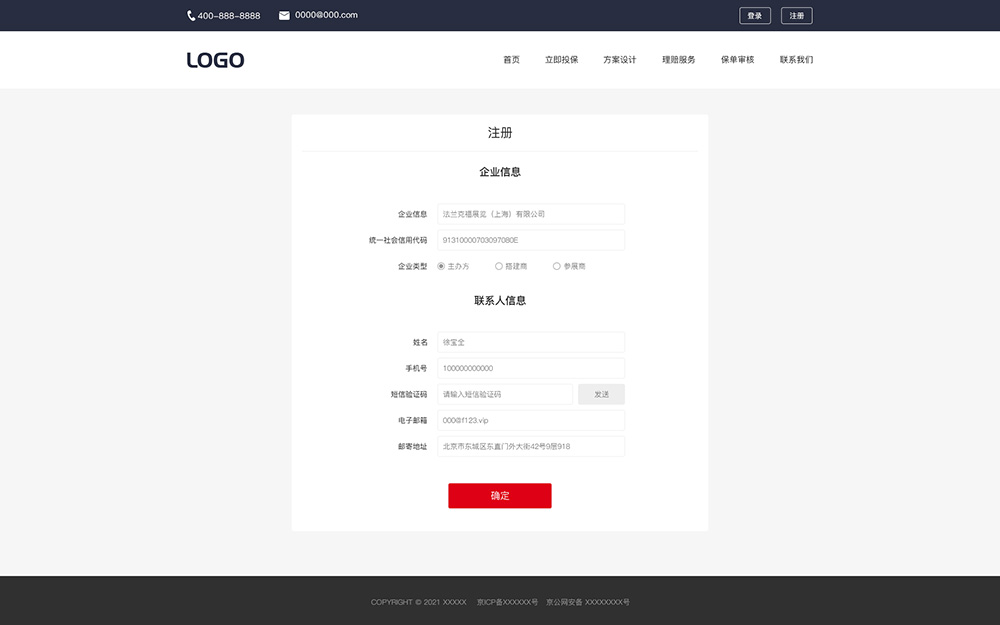Submit the form with 确定 button
The width and height of the screenshot is (1000, 625).
pyautogui.click(x=500, y=496)
